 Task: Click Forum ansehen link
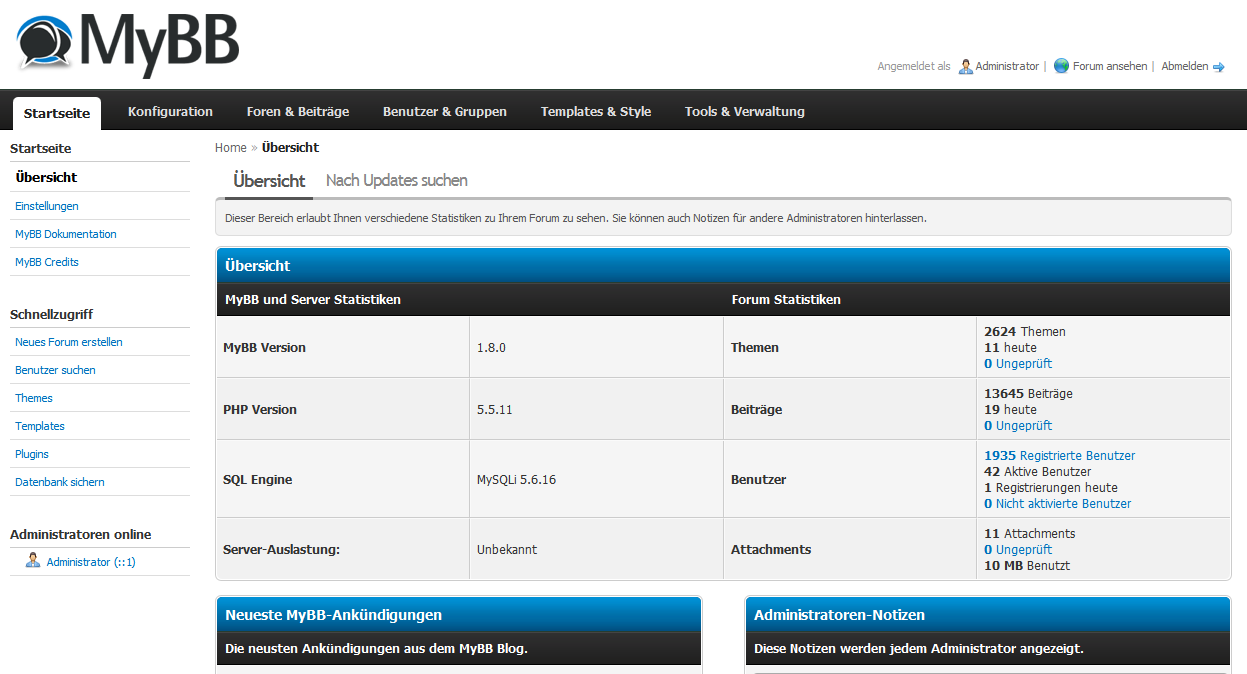[x=1110, y=67]
